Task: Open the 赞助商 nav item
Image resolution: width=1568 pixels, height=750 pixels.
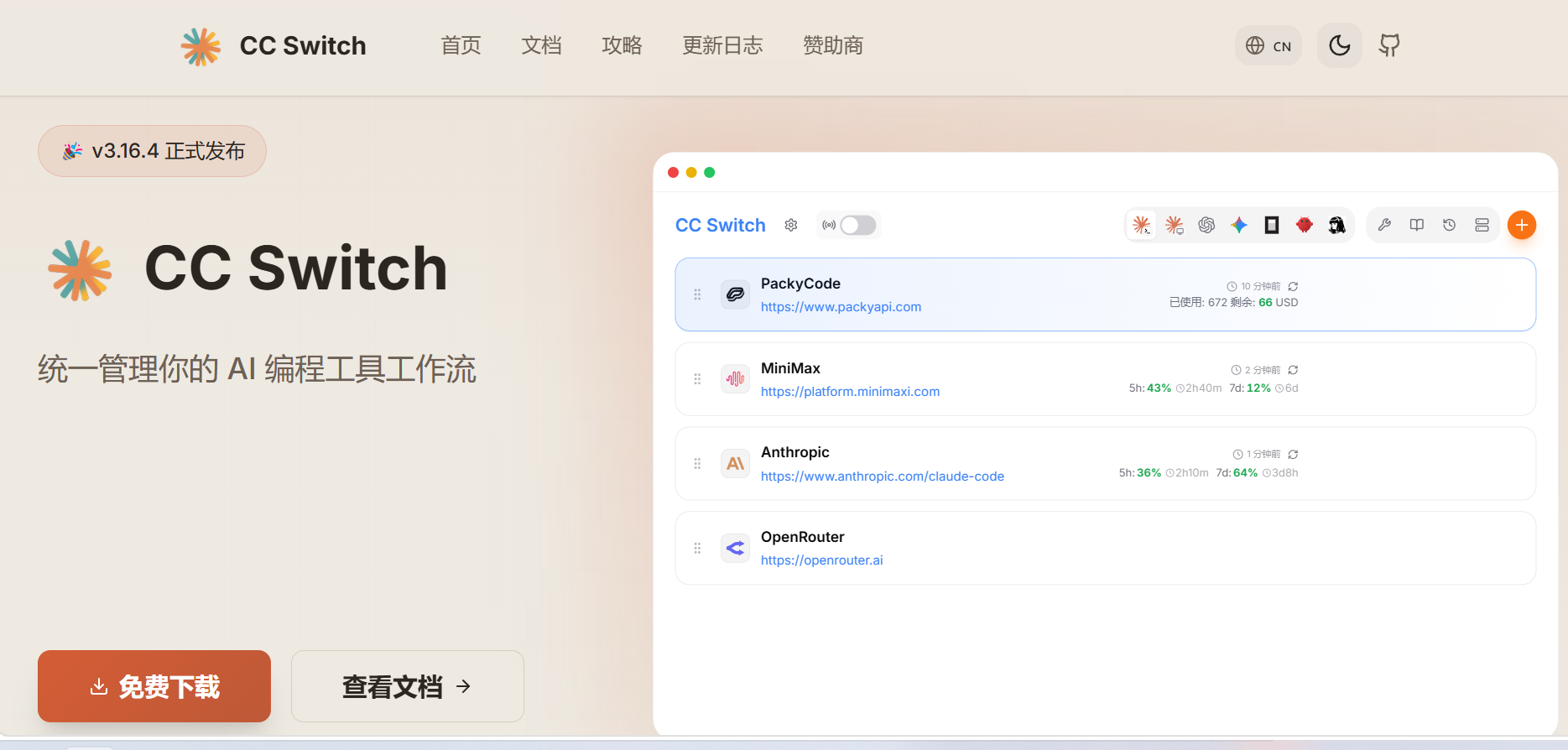Action: click(833, 45)
